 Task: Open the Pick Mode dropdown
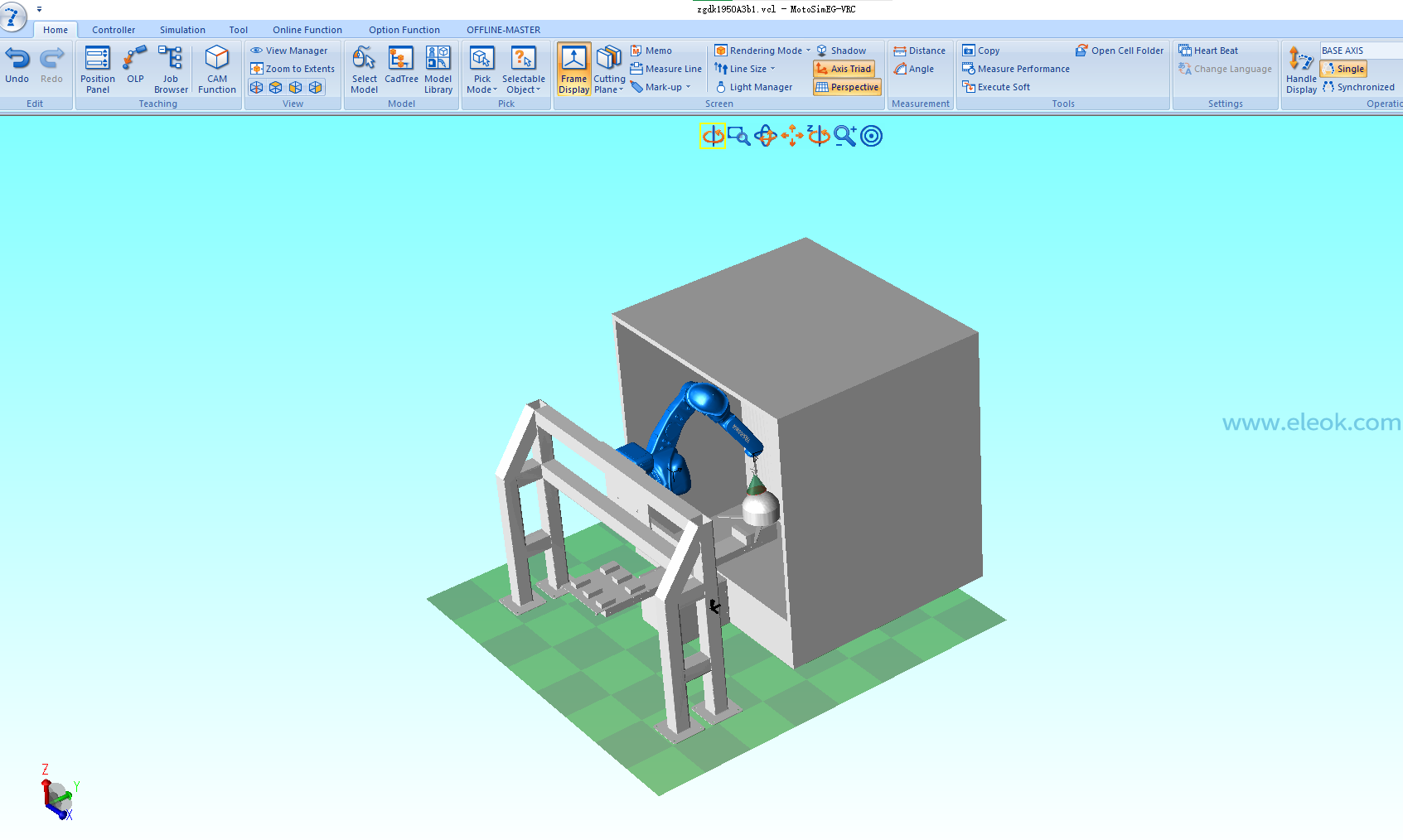coord(482,70)
